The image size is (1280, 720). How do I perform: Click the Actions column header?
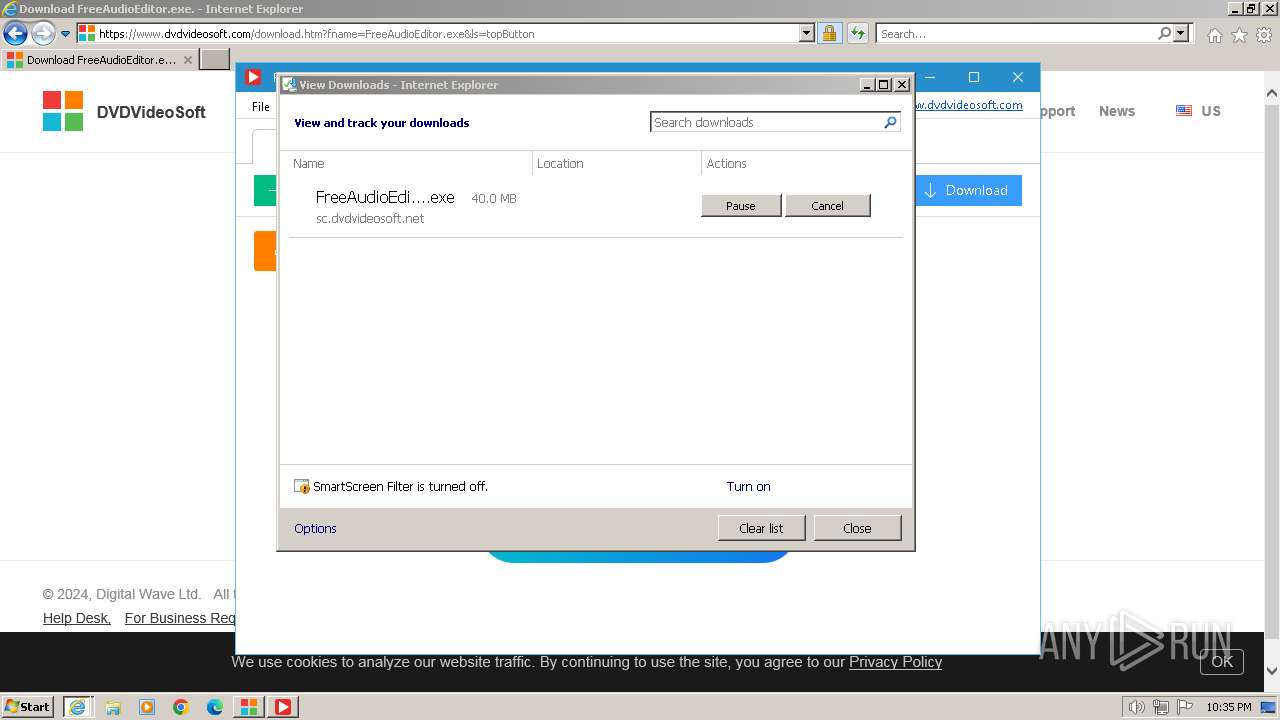point(802,163)
